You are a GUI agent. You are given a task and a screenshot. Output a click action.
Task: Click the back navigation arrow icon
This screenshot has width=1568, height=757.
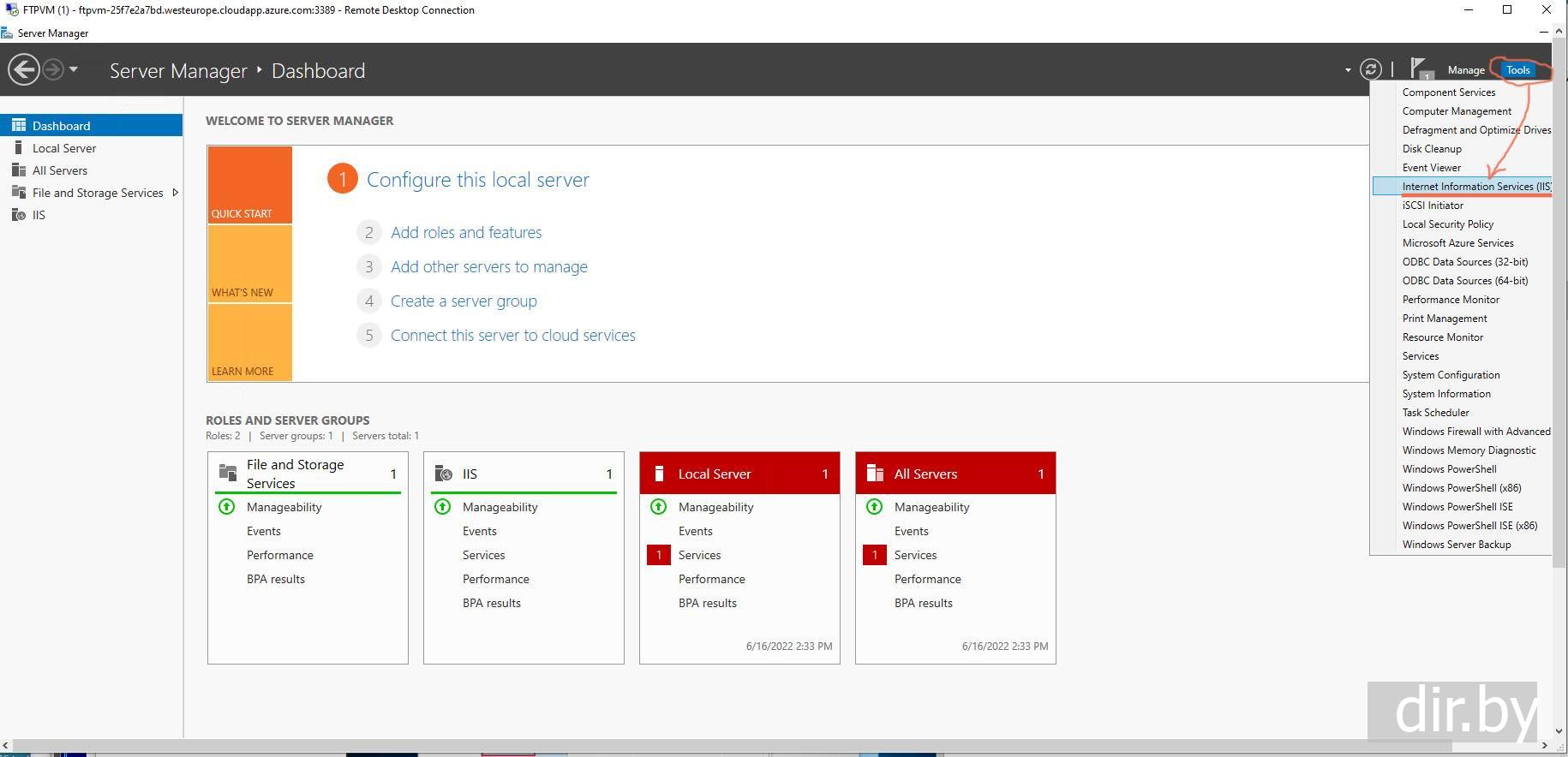tap(24, 69)
